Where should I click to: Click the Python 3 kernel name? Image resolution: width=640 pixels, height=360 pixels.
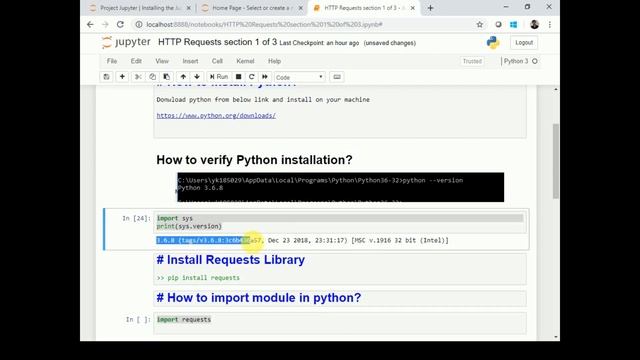(x=516, y=61)
